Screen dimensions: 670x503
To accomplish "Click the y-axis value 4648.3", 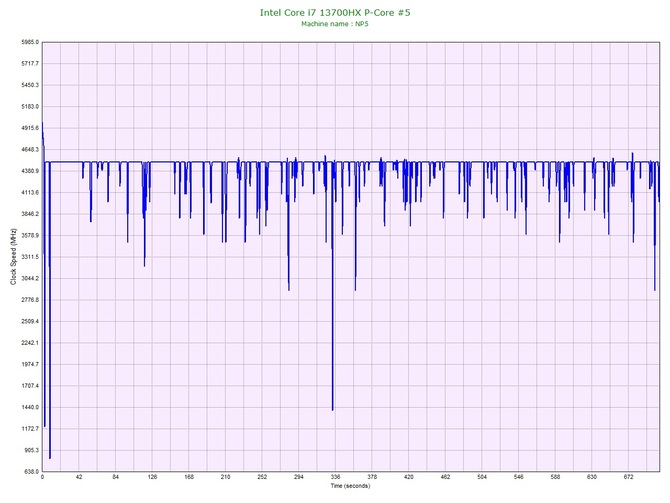I will [30, 150].
